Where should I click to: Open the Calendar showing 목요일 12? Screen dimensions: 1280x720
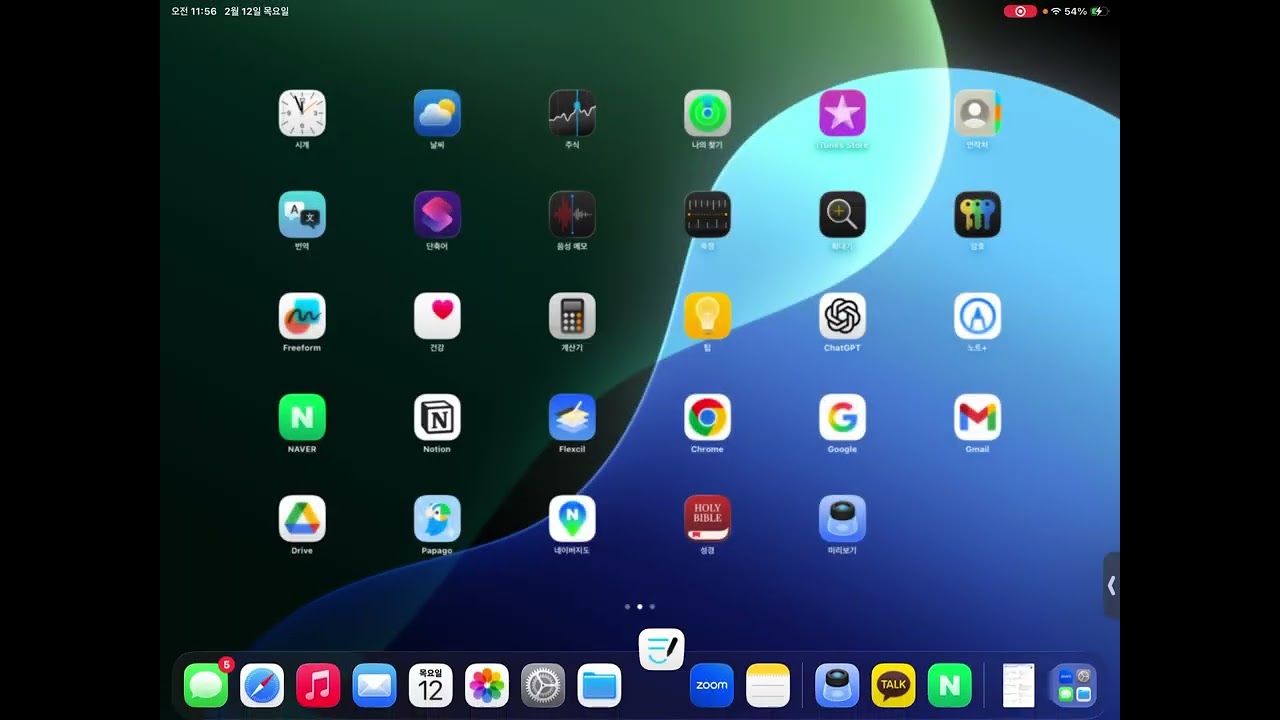click(x=431, y=685)
